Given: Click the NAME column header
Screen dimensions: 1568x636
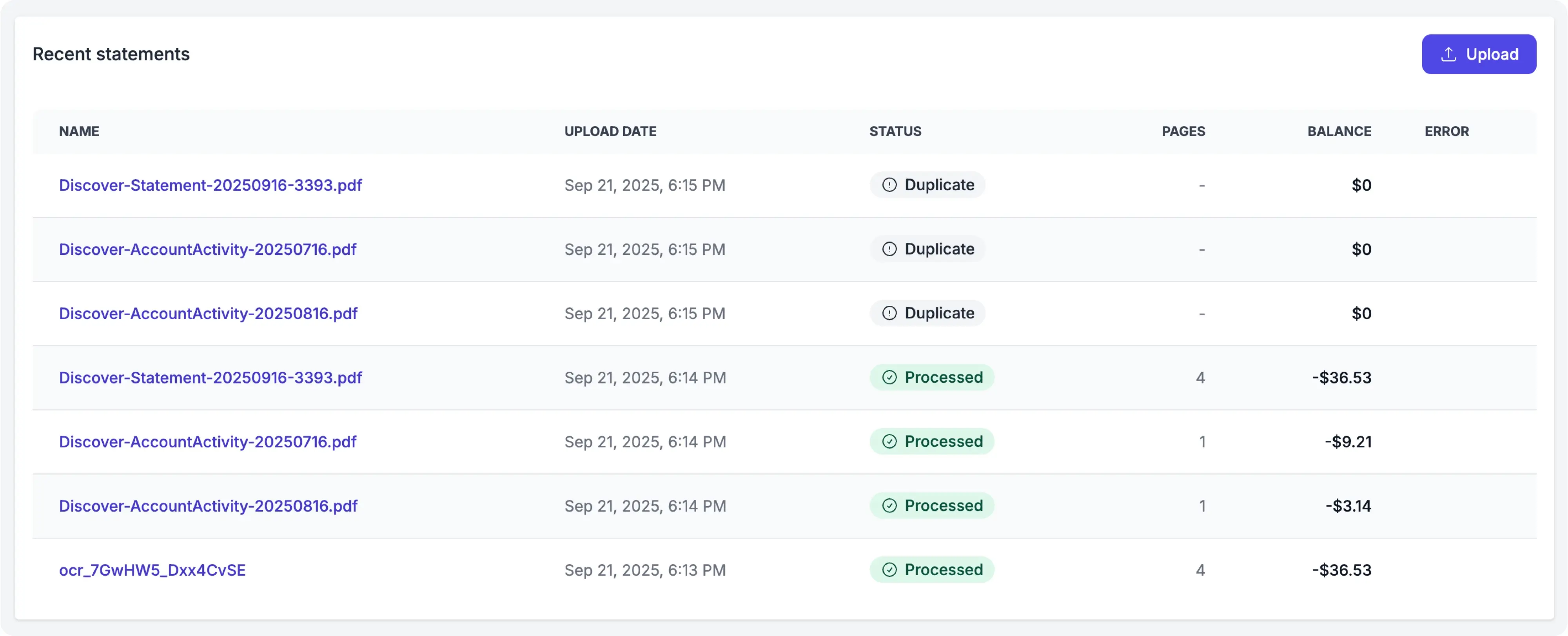Looking at the screenshot, I should click(x=79, y=131).
